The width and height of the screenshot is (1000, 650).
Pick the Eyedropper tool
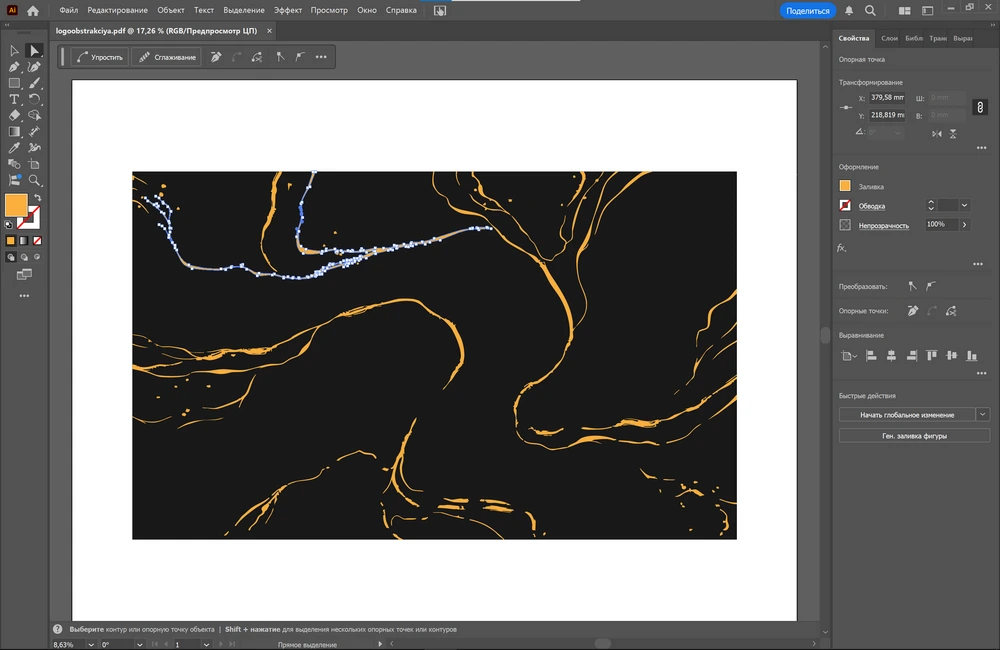14,147
